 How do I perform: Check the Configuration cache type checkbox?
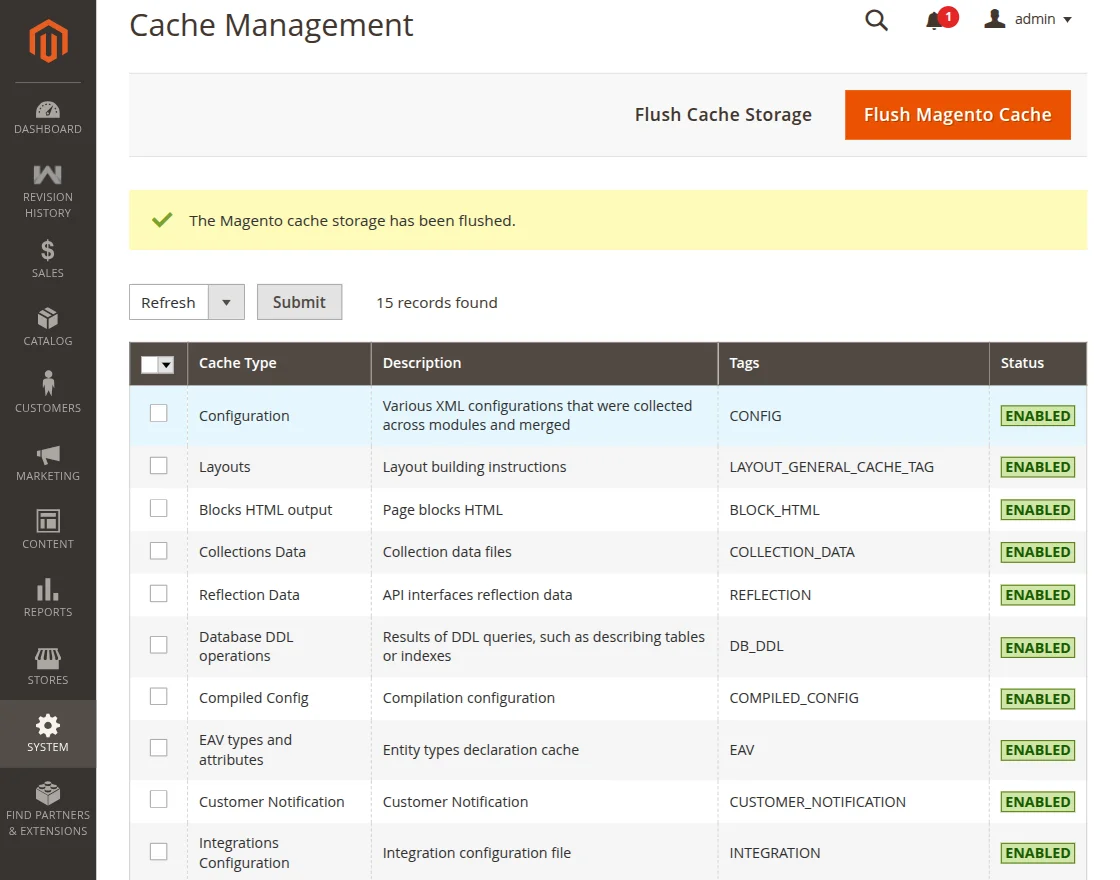click(159, 413)
